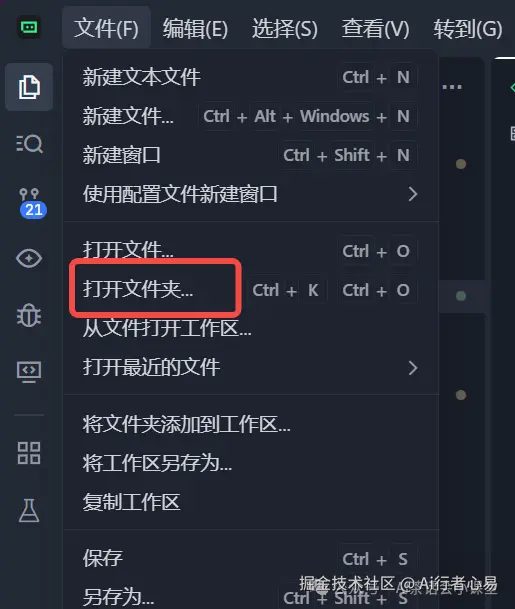Viewport: 515px width, 609px height.
Task: Click the three-dots more actions button
Action: [452, 87]
